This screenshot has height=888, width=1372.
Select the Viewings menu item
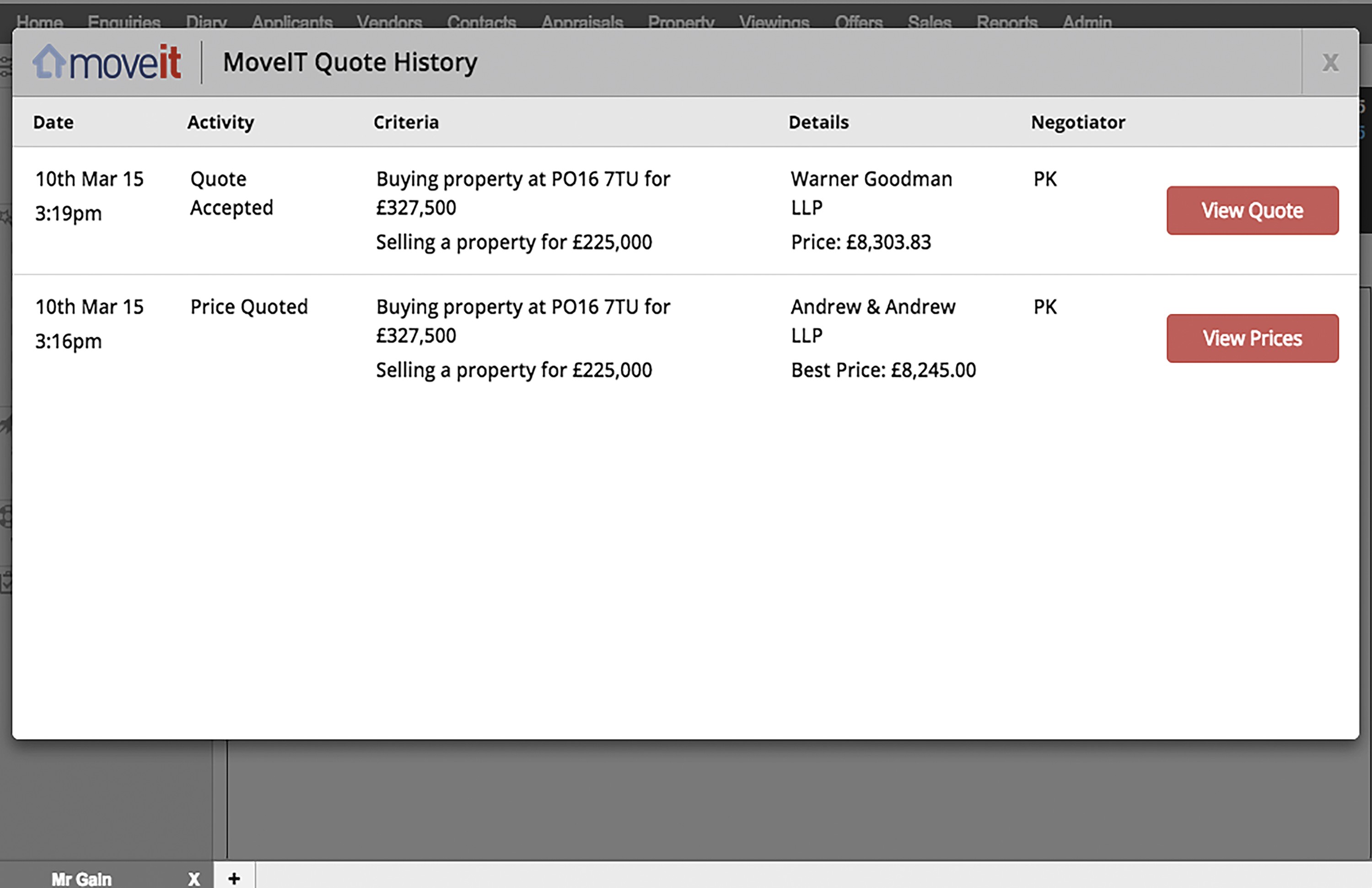774,22
